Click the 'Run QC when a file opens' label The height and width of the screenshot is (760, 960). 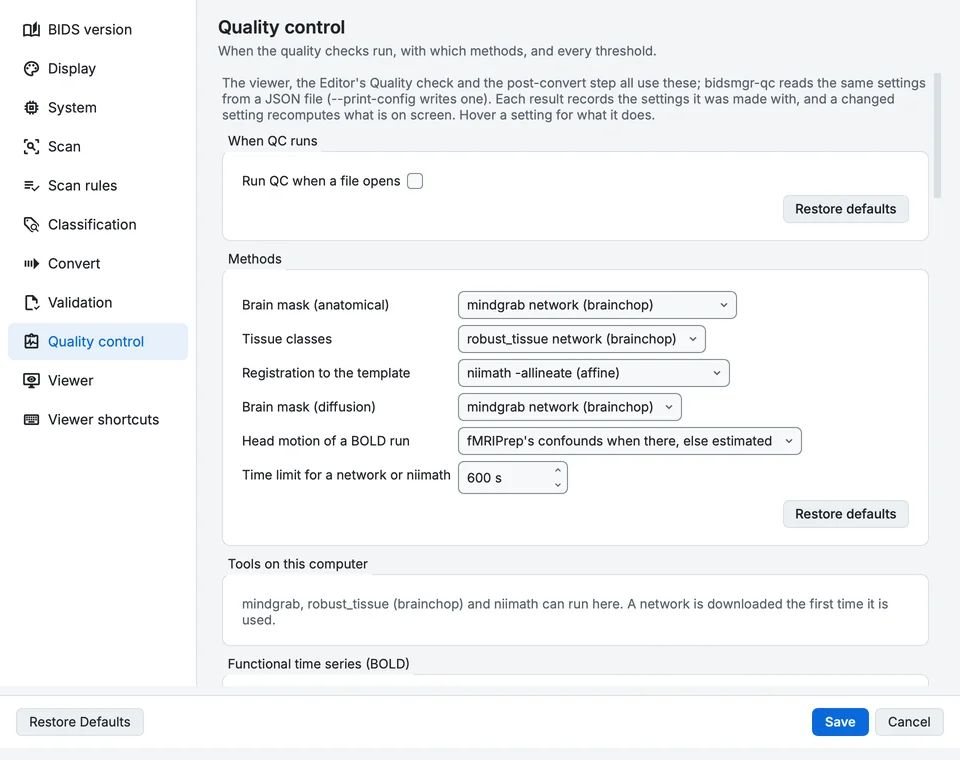pyautogui.click(x=321, y=181)
